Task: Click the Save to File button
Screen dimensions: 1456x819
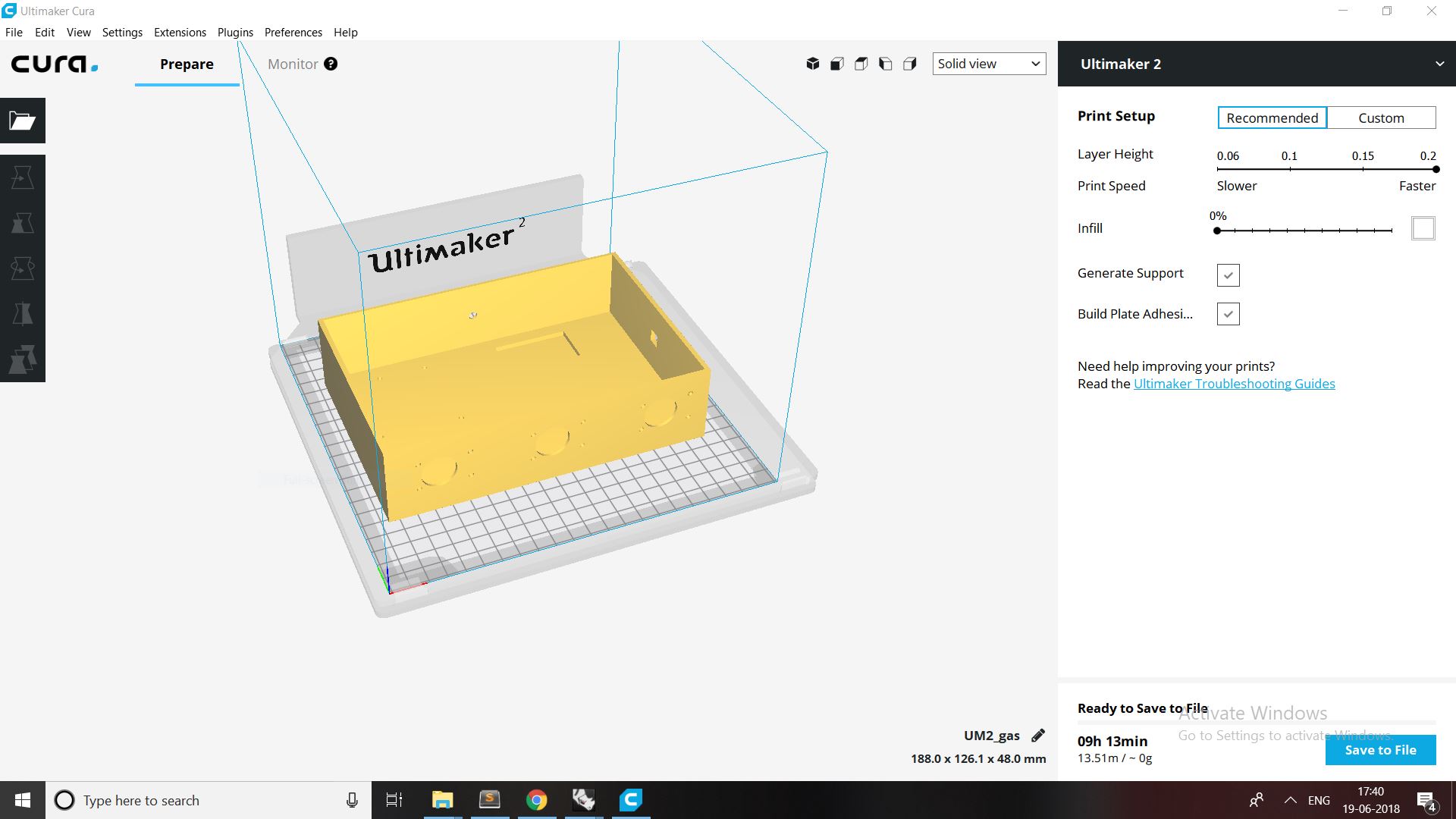Action: (1380, 750)
